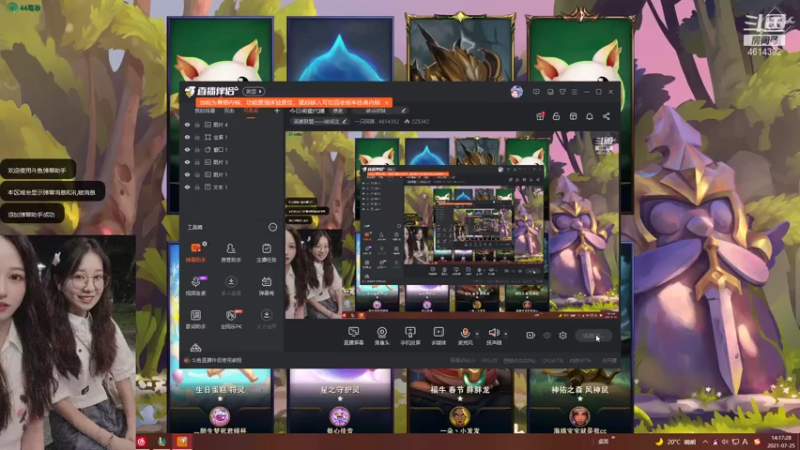Open the 弹幕助手 tool
This screenshot has height=450, width=800.
195,253
